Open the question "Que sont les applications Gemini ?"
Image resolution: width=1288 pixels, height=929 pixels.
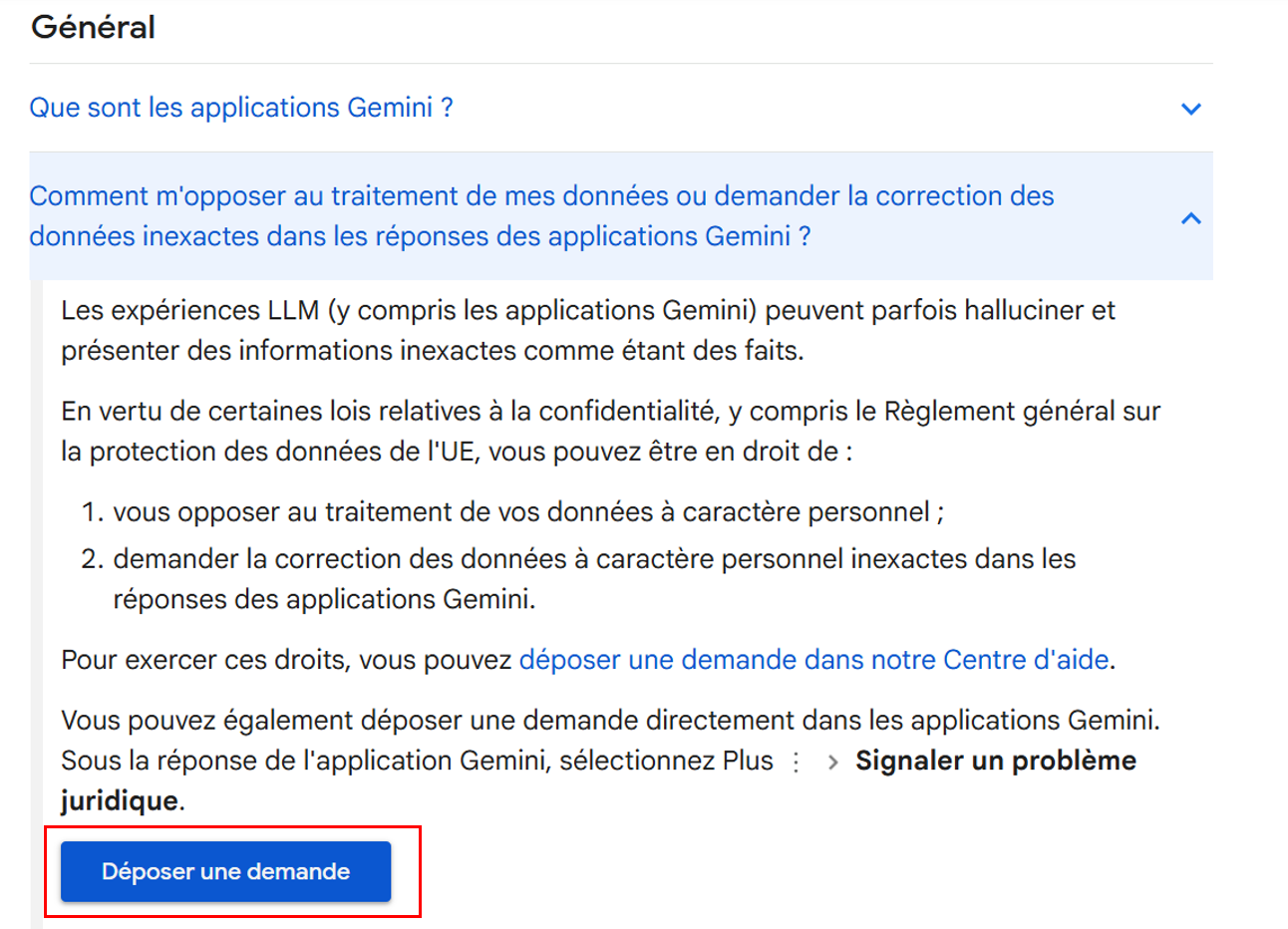coord(241,108)
